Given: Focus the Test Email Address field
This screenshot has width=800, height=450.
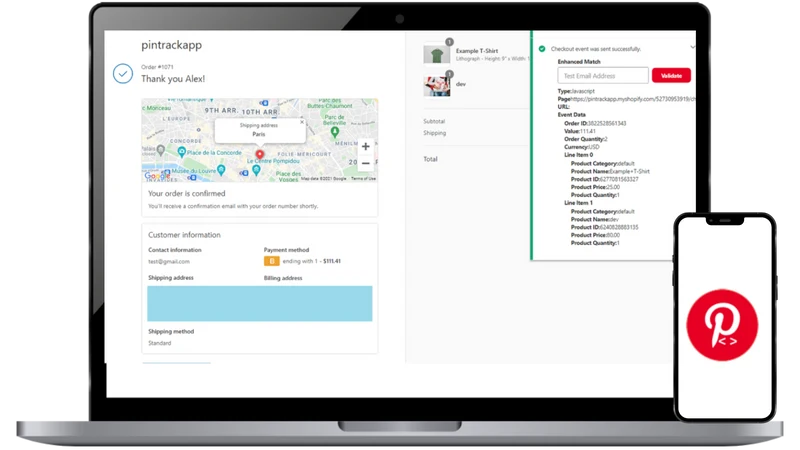Looking at the screenshot, I should 603,76.
